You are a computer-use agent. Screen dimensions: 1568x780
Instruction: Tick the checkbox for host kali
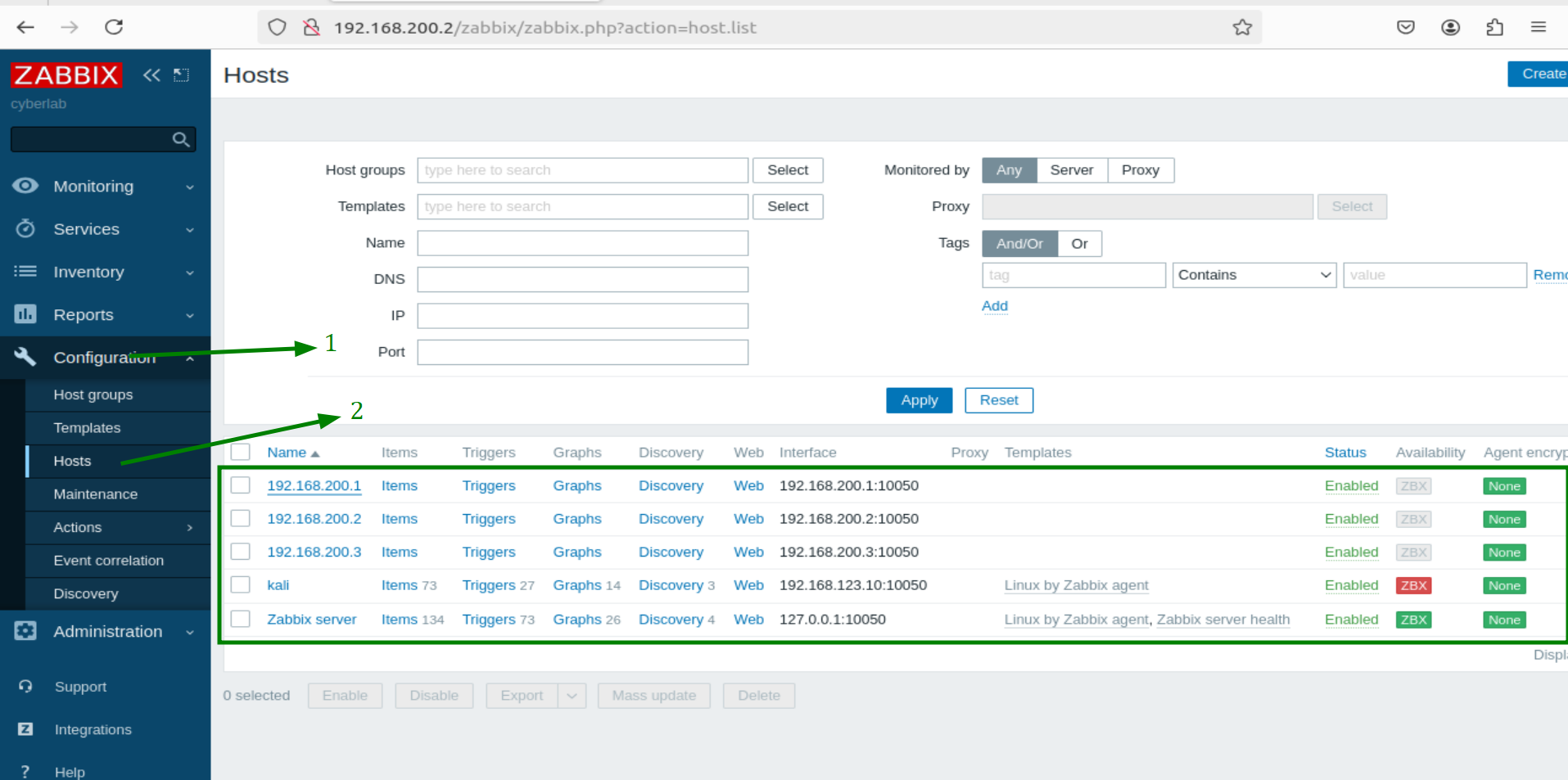point(240,584)
